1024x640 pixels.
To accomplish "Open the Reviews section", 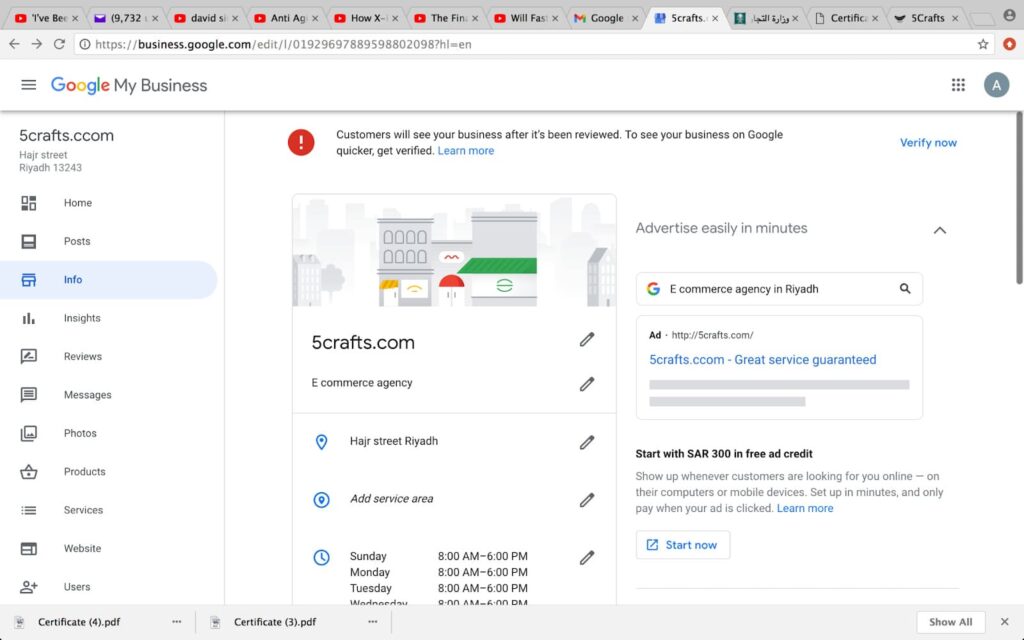I will [108, 357].
